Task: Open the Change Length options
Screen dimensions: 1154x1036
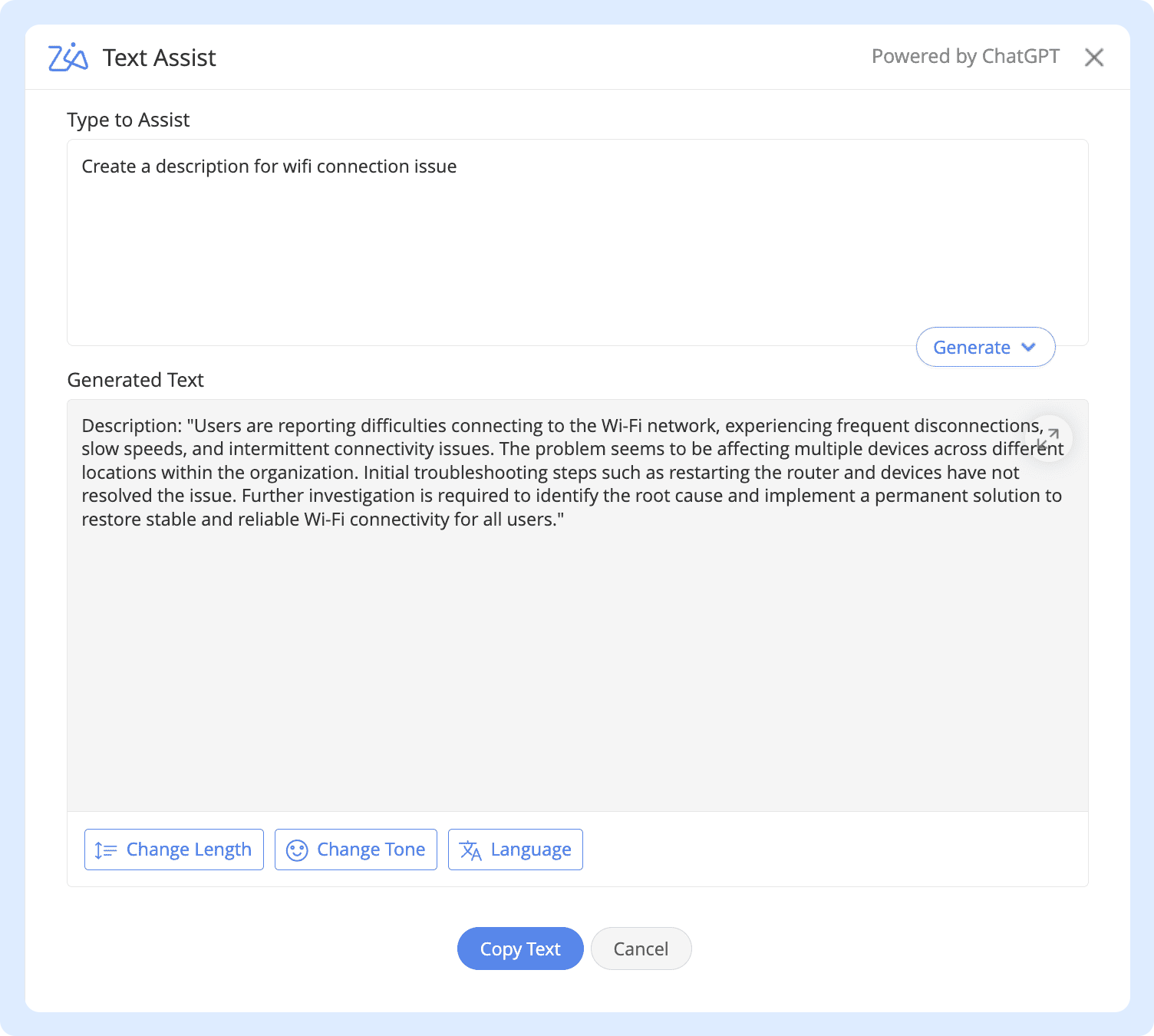Action: click(173, 850)
